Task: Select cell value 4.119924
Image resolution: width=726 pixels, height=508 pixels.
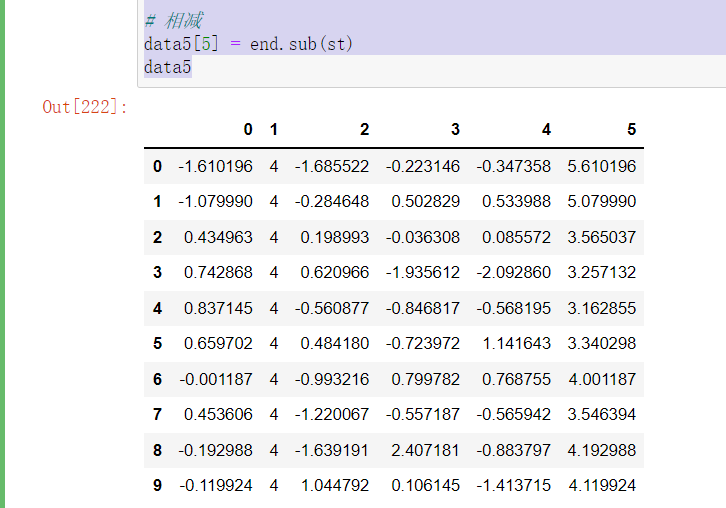Action: pos(602,485)
